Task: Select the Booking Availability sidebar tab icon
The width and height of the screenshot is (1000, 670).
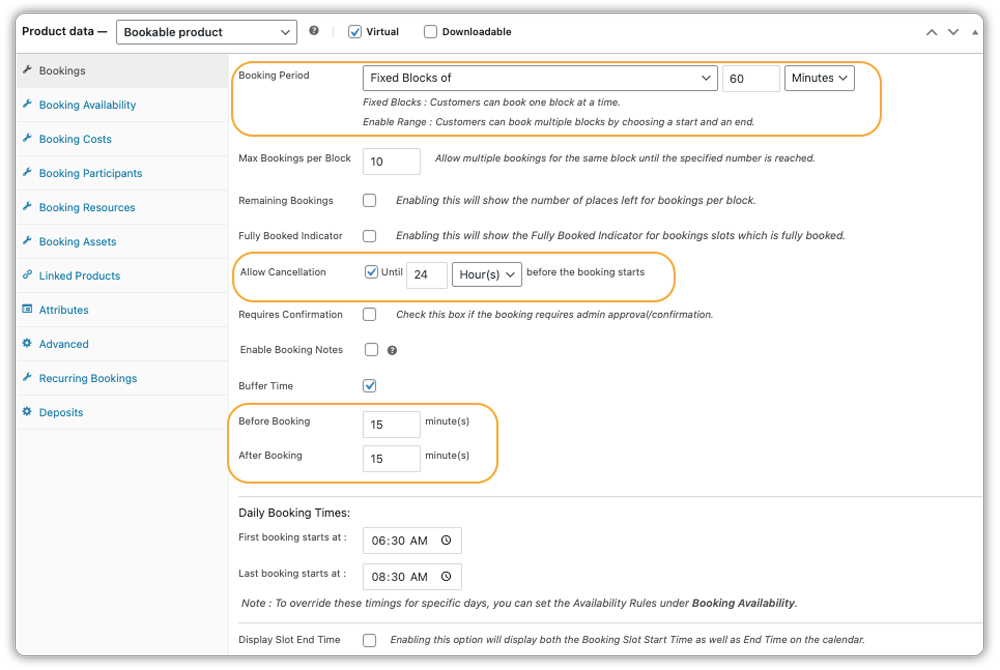Action: tap(30, 104)
